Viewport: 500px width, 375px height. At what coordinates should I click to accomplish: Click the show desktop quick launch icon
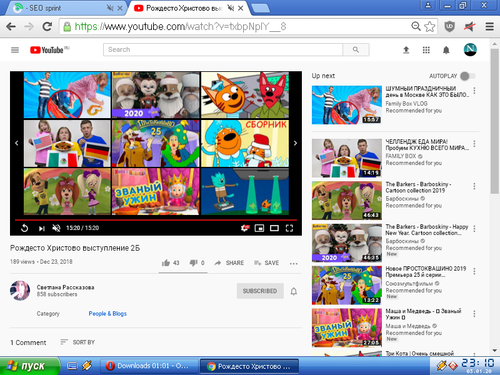pyautogui.click(x=72, y=366)
